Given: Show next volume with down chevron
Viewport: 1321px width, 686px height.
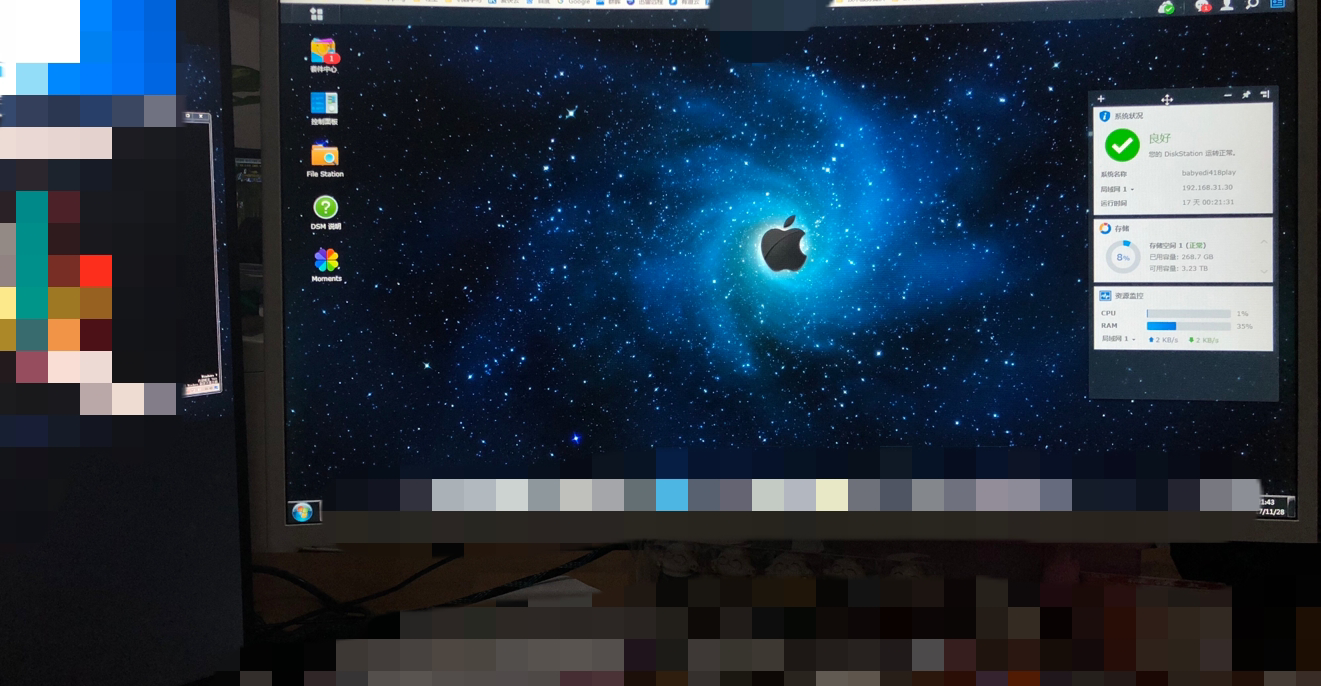Looking at the screenshot, I should point(1264,271).
